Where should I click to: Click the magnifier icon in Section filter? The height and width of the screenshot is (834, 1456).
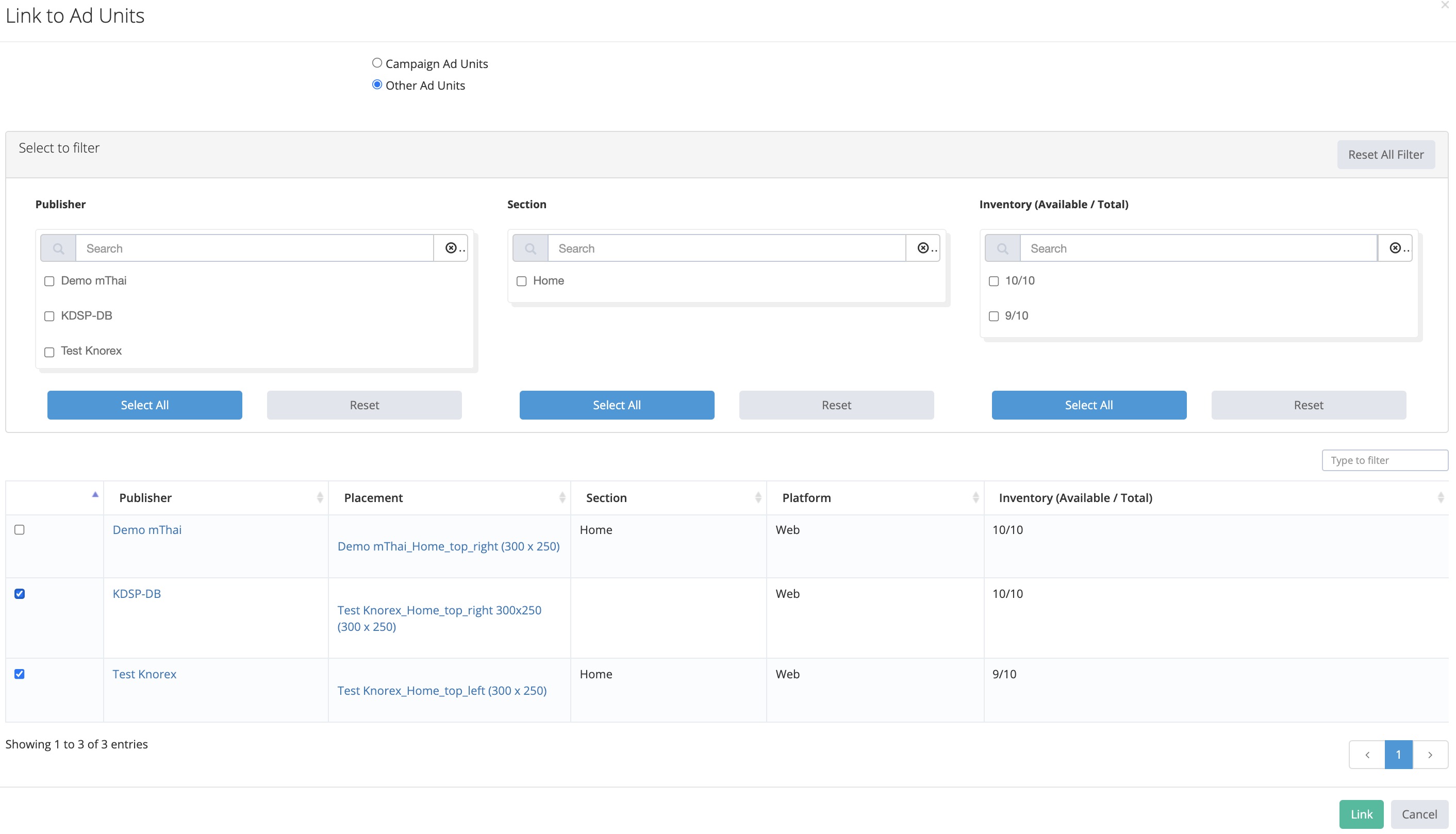tap(531, 248)
